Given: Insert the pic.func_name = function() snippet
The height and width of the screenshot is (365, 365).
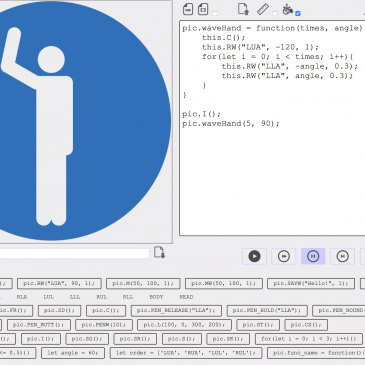Looking at the screenshot, I should (x=316, y=353).
